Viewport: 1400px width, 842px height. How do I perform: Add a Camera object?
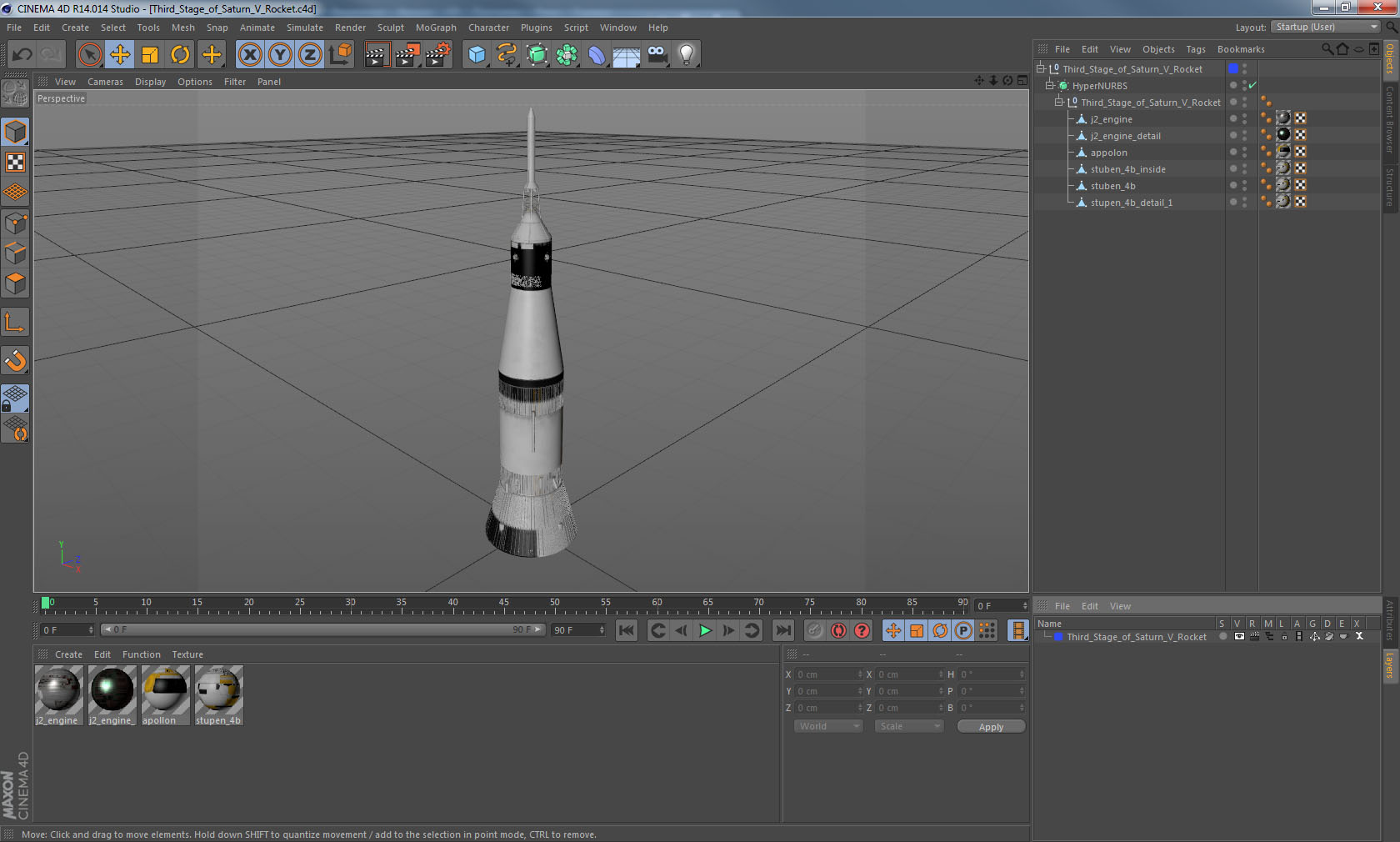tap(657, 55)
